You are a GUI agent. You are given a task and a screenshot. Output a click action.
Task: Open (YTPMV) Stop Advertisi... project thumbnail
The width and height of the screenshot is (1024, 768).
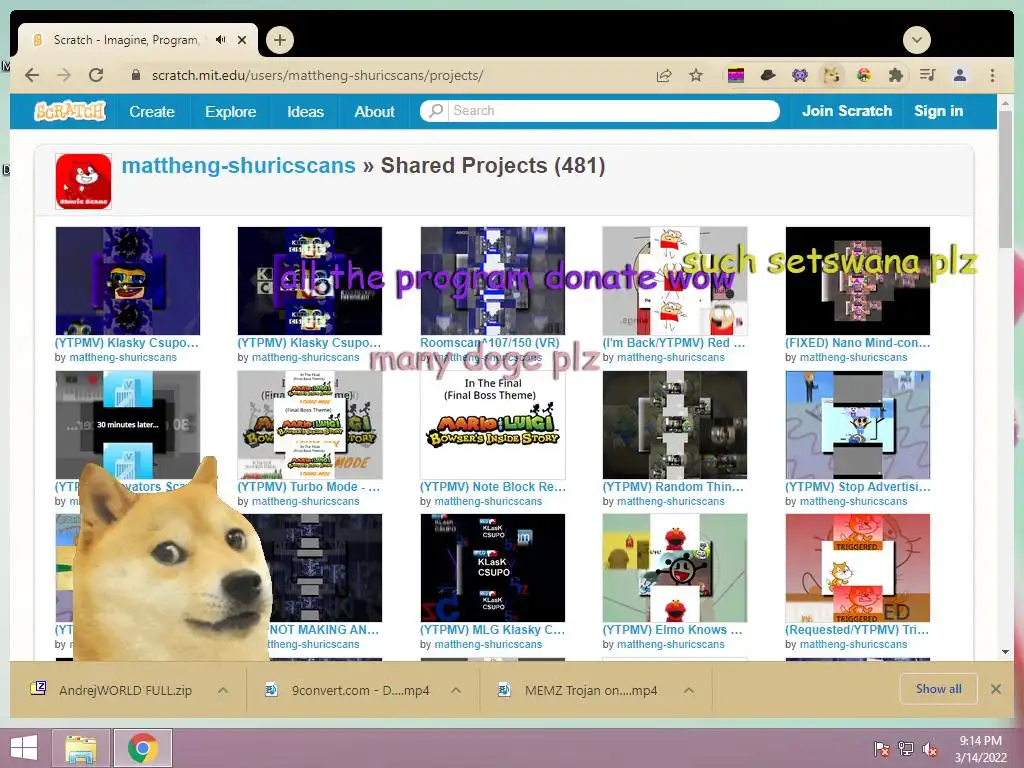click(x=857, y=424)
